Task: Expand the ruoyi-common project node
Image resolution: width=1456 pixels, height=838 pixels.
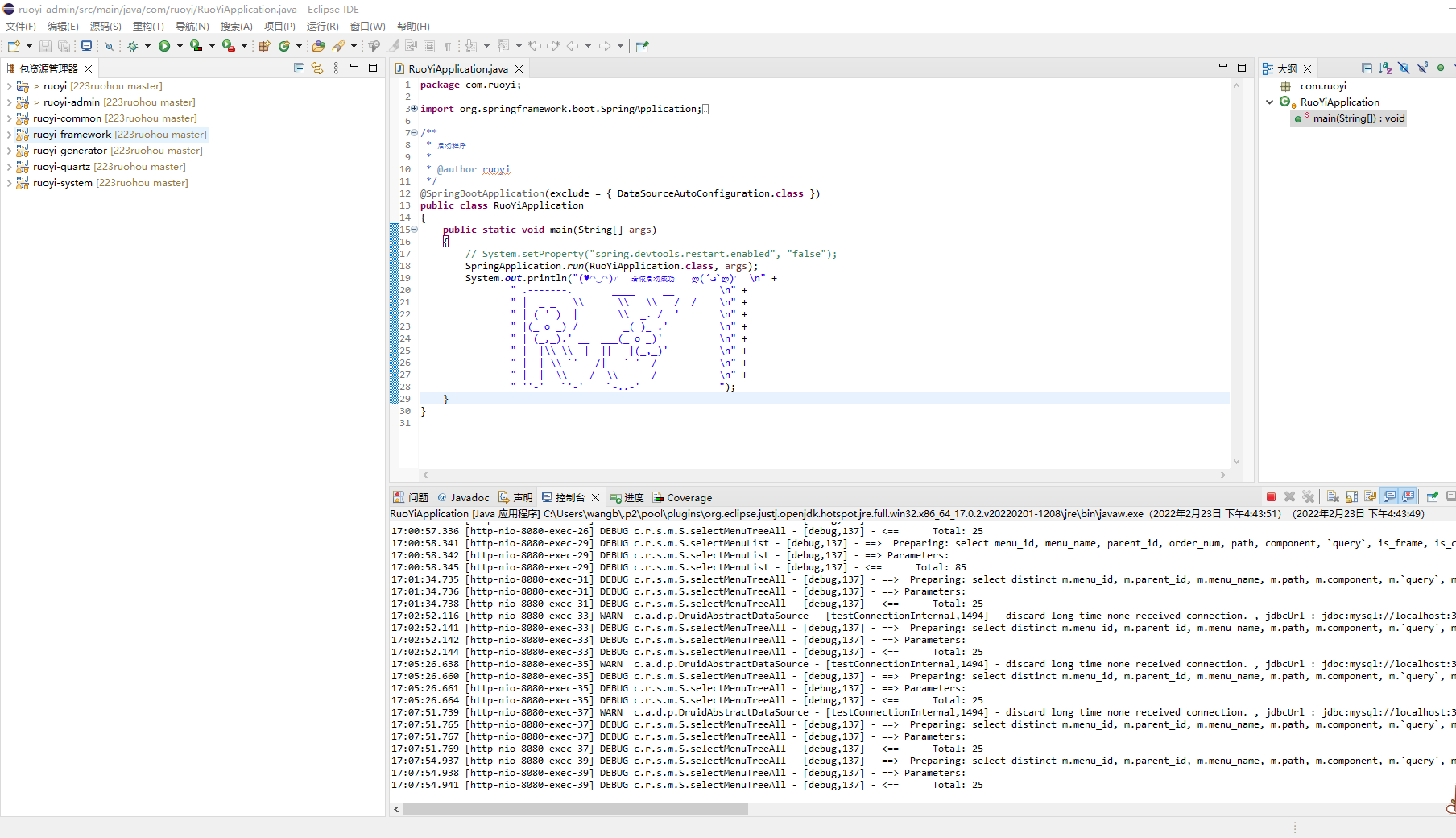Action: (x=10, y=118)
